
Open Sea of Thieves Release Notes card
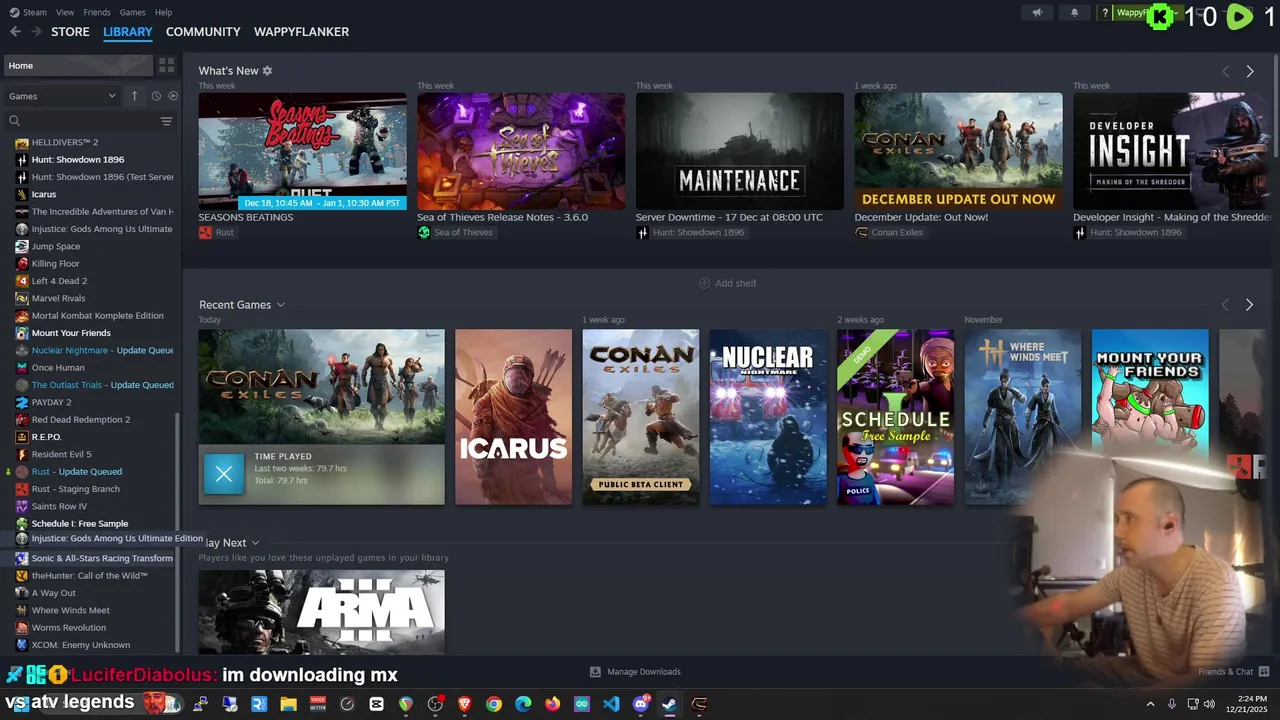click(521, 151)
